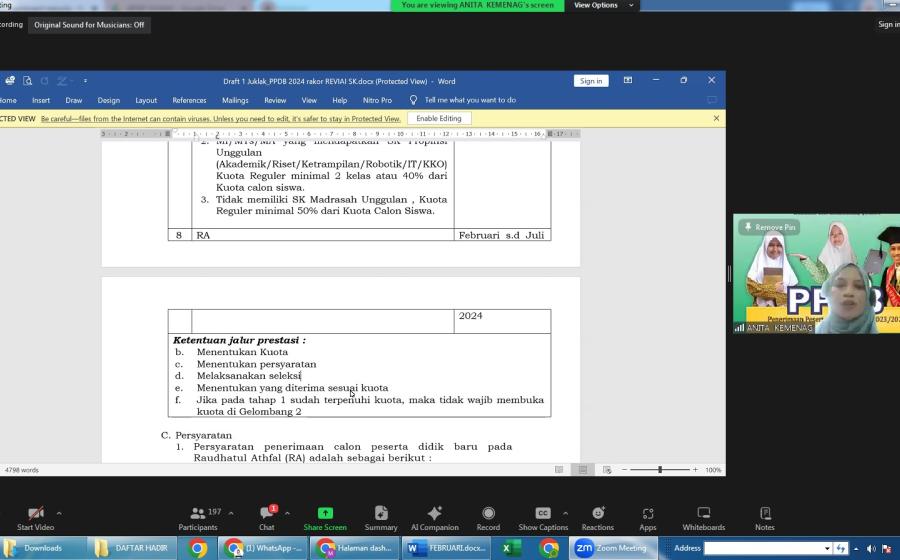The image size is (900, 560).
Task: Open Reactions in the meeting toolbar
Action: [597, 514]
